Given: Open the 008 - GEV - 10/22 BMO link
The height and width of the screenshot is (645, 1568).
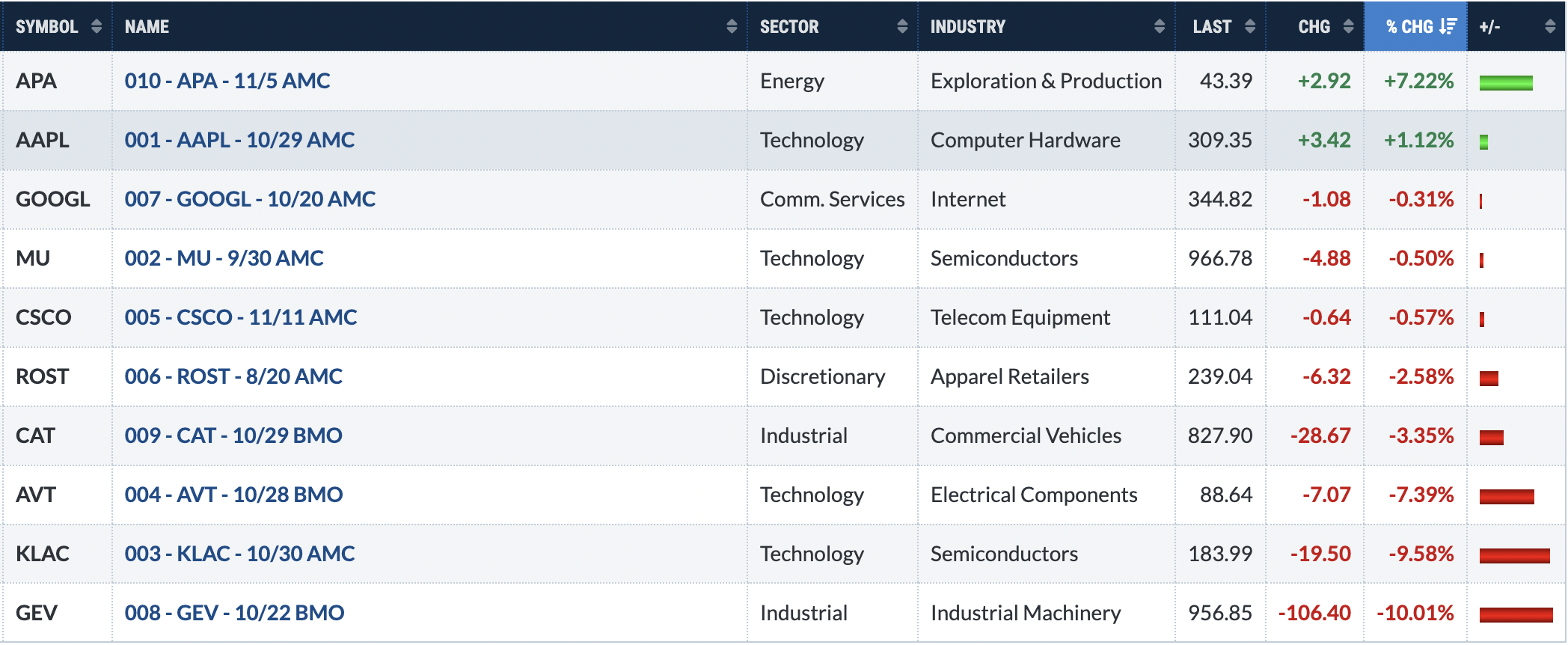Looking at the screenshot, I should click(234, 613).
